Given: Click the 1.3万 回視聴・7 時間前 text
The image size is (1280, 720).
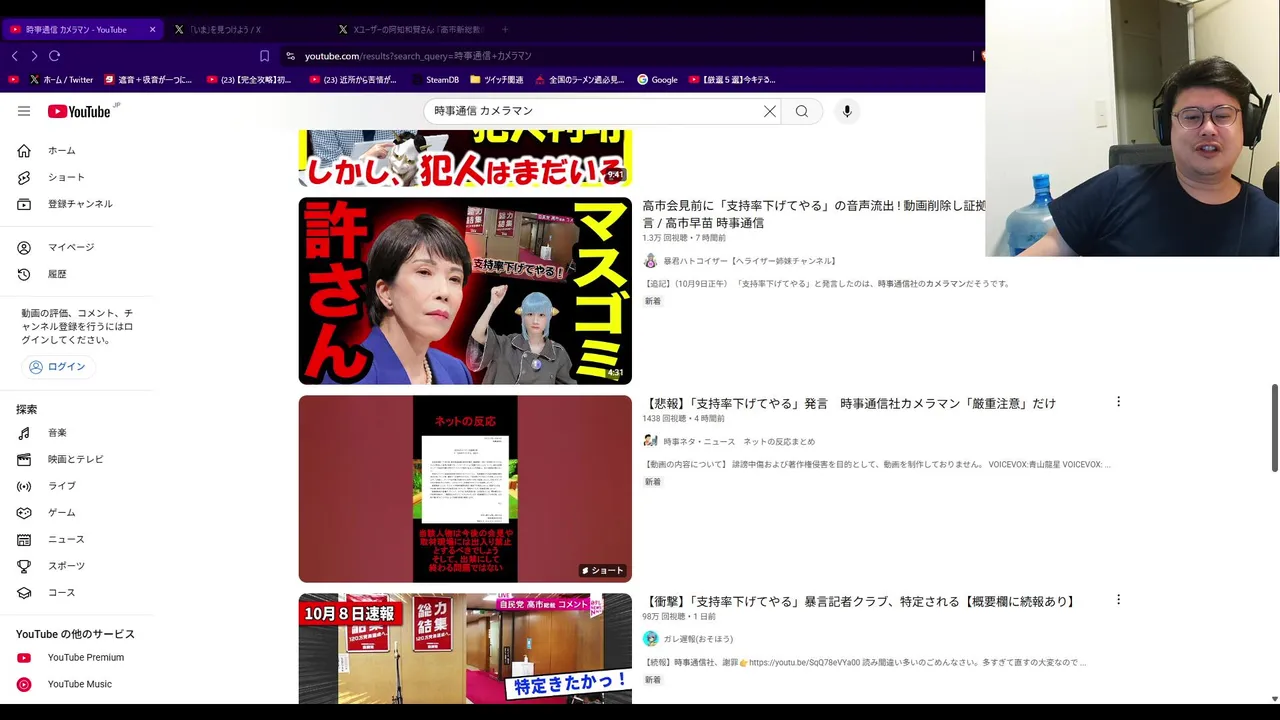Looking at the screenshot, I should click(x=684, y=238).
